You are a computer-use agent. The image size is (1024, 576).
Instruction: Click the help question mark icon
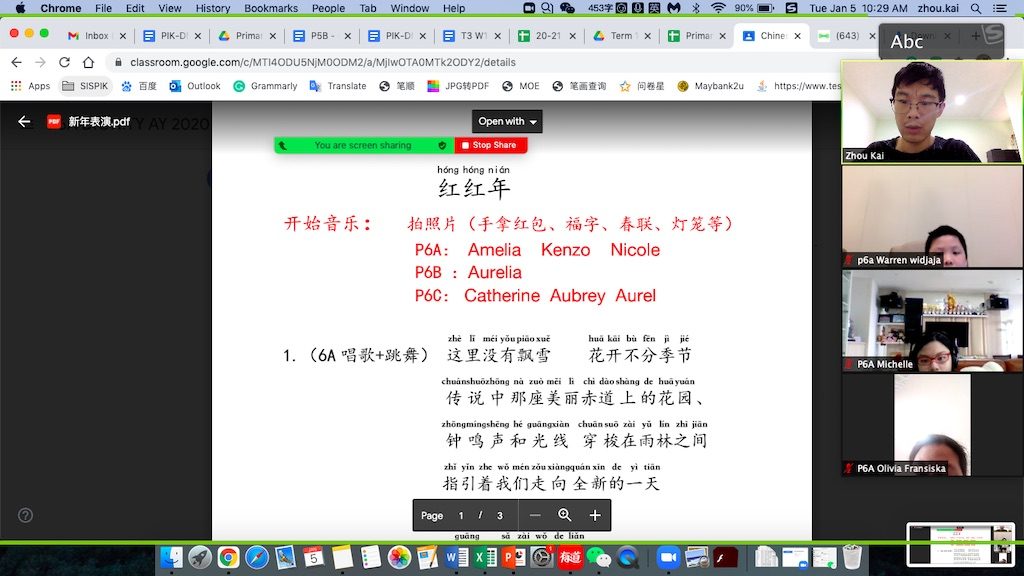(25, 515)
